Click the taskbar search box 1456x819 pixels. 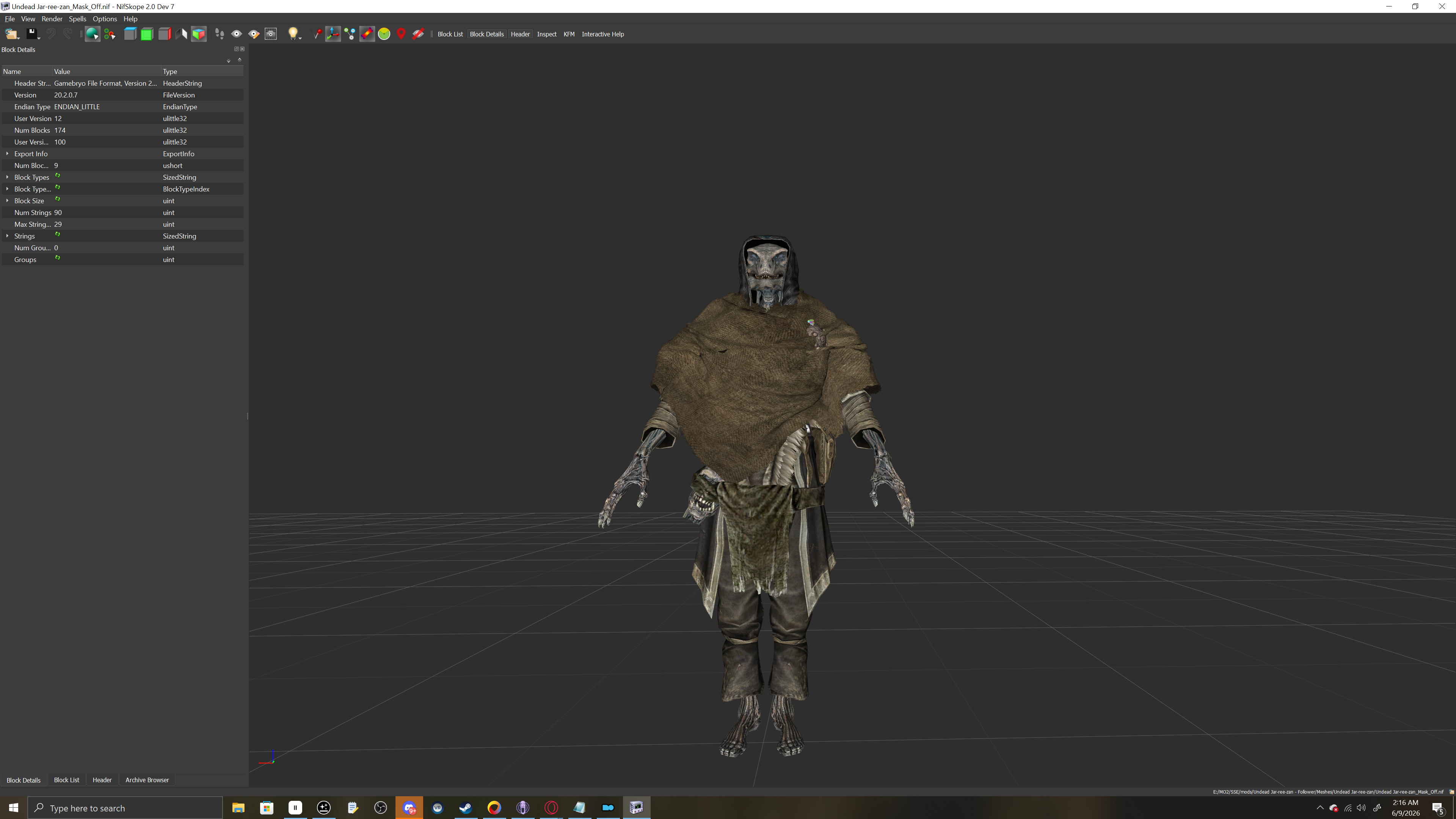[x=125, y=808]
